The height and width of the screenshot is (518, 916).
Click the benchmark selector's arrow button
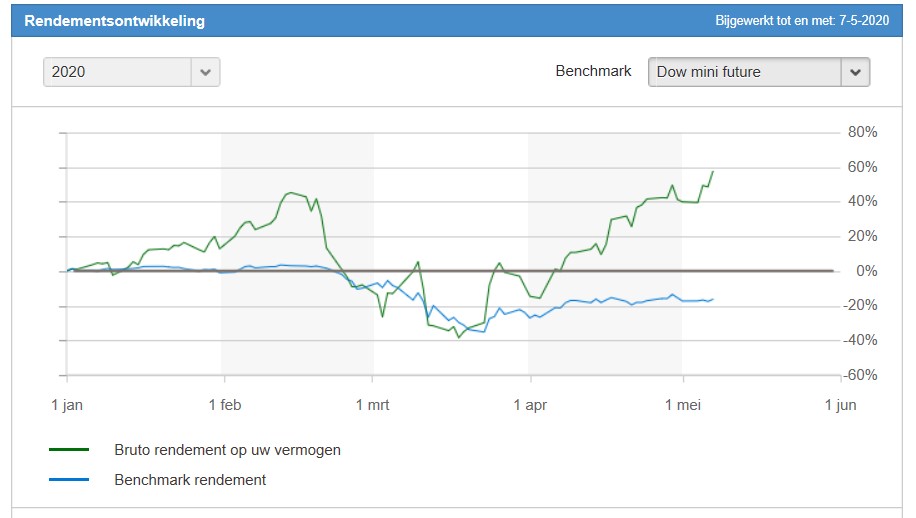pos(855,72)
